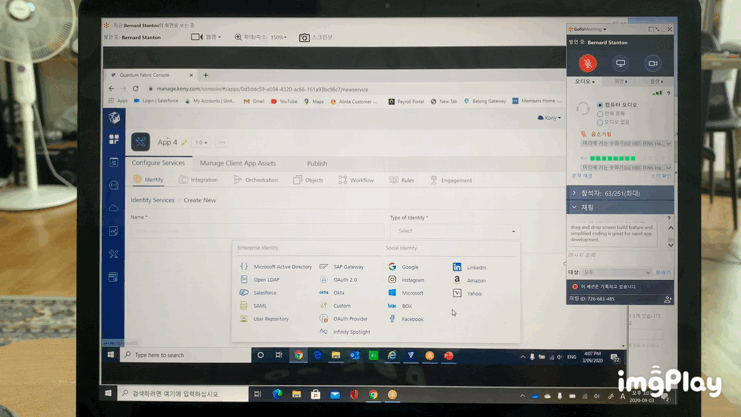This screenshot has width=741, height=417.
Task: Choose Instagram social identity
Action: click(x=406, y=280)
